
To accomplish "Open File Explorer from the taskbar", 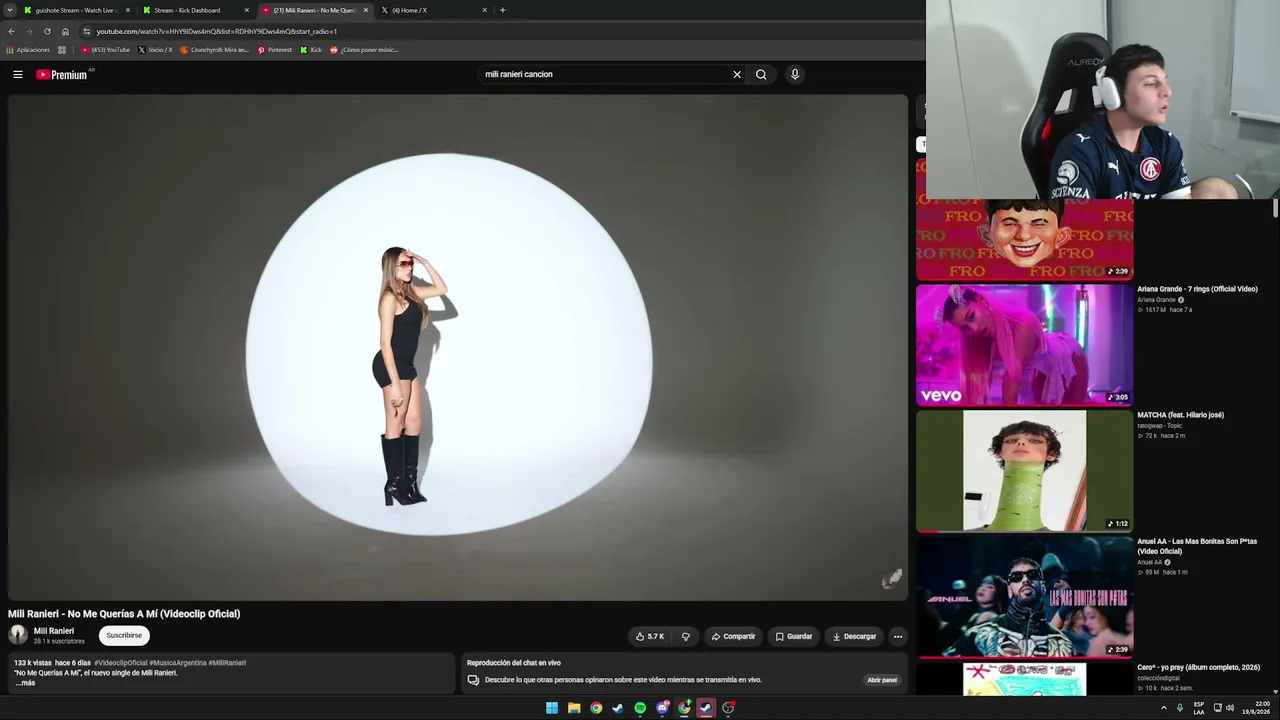I will coord(574,708).
